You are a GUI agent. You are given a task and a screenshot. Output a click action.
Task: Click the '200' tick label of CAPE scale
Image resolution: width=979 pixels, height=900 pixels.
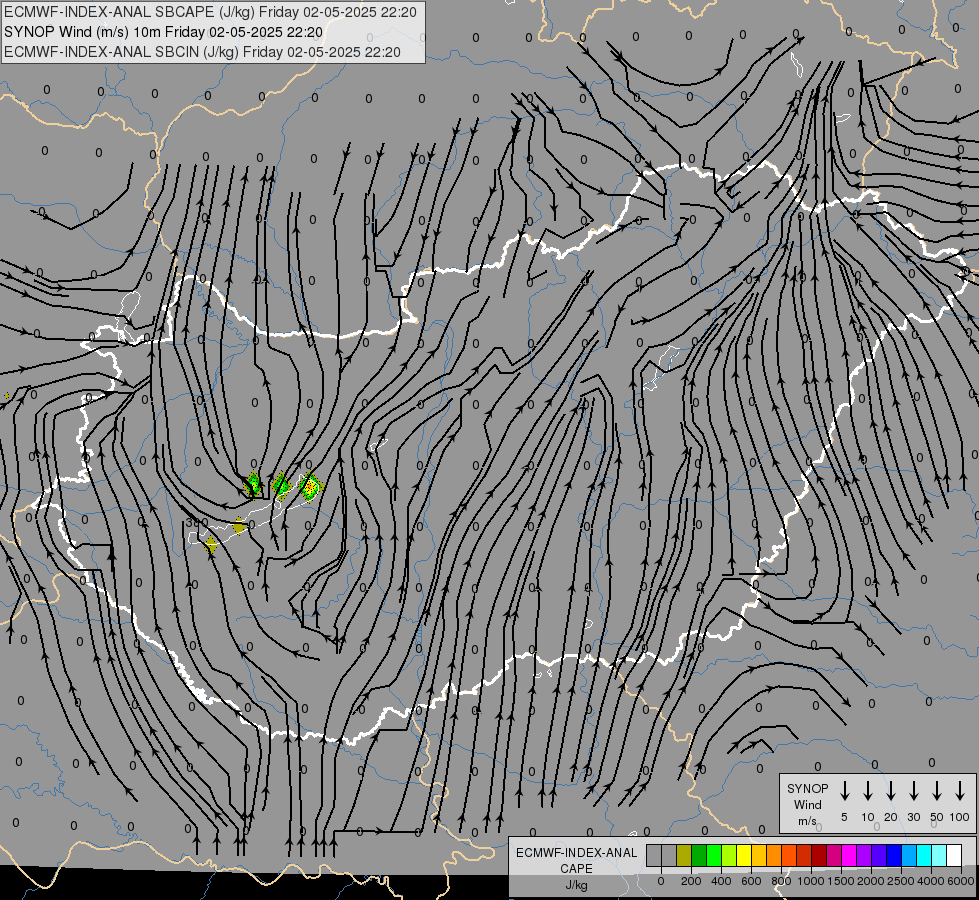click(691, 881)
